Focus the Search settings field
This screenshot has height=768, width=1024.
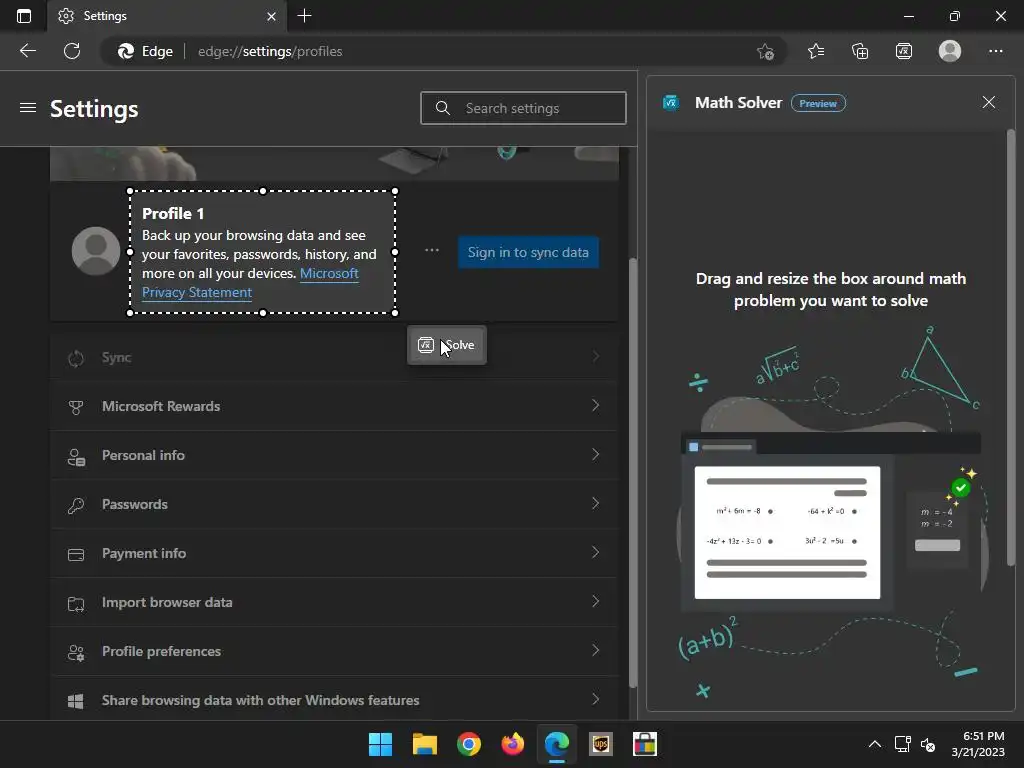coord(524,108)
